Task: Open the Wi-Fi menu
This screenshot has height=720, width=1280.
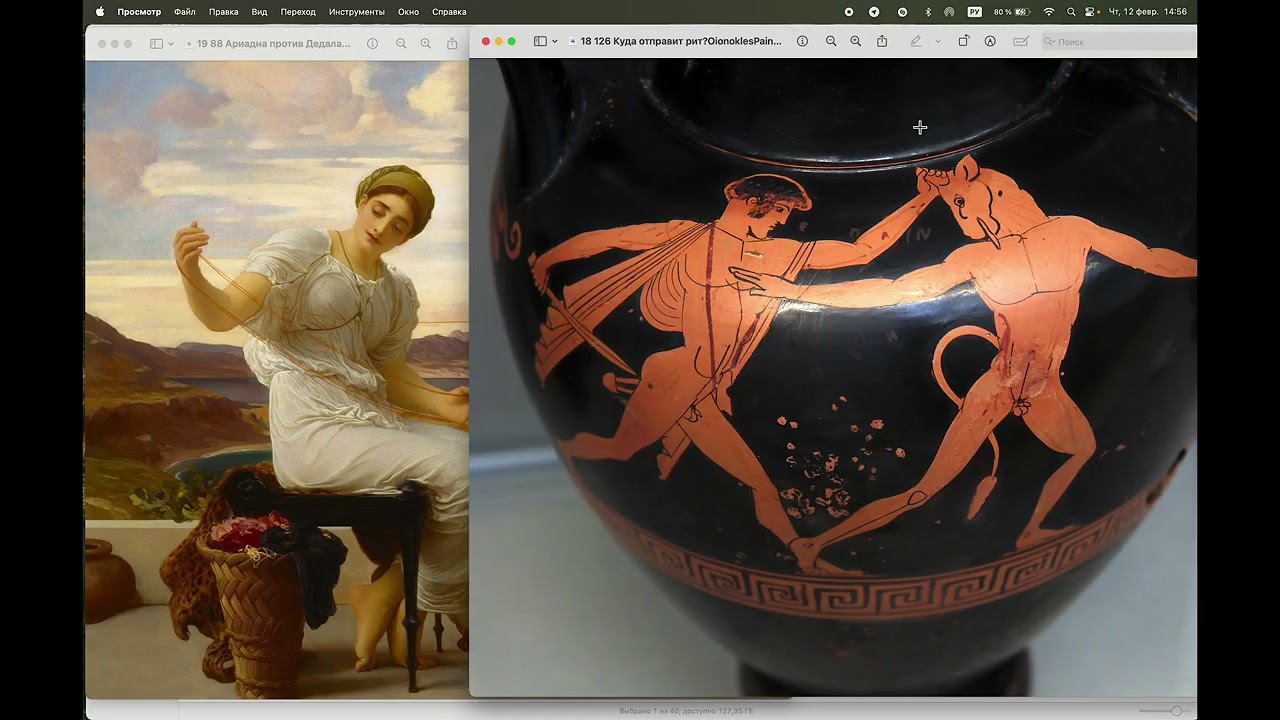Action: (1049, 12)
